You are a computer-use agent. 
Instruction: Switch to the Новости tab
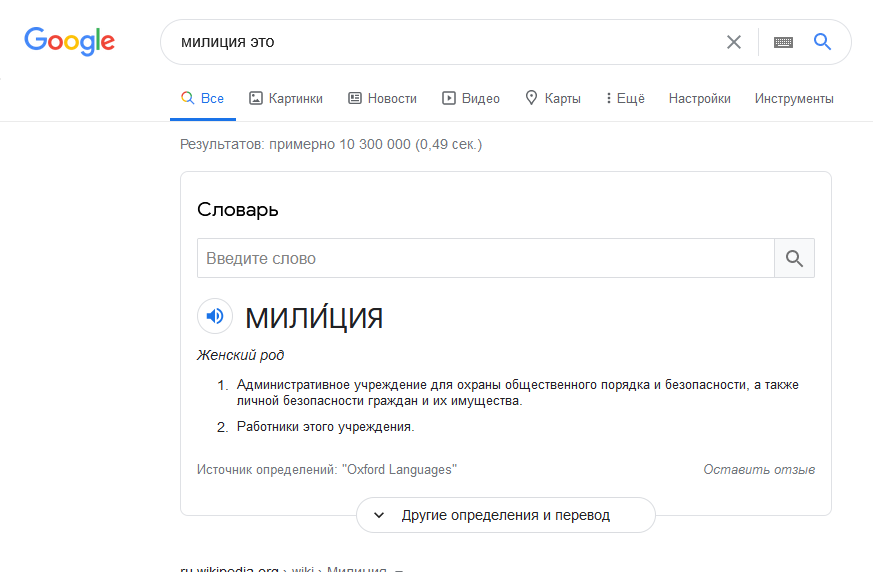(382, 98)
